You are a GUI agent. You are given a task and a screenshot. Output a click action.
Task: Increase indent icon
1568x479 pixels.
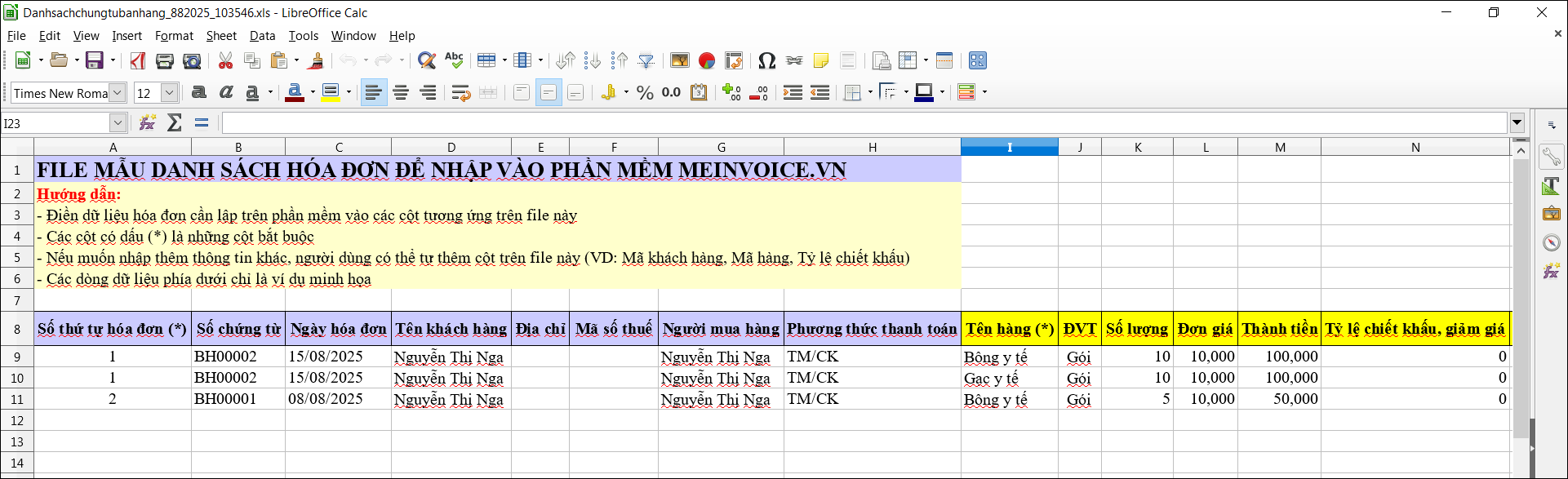click(793, 93)
